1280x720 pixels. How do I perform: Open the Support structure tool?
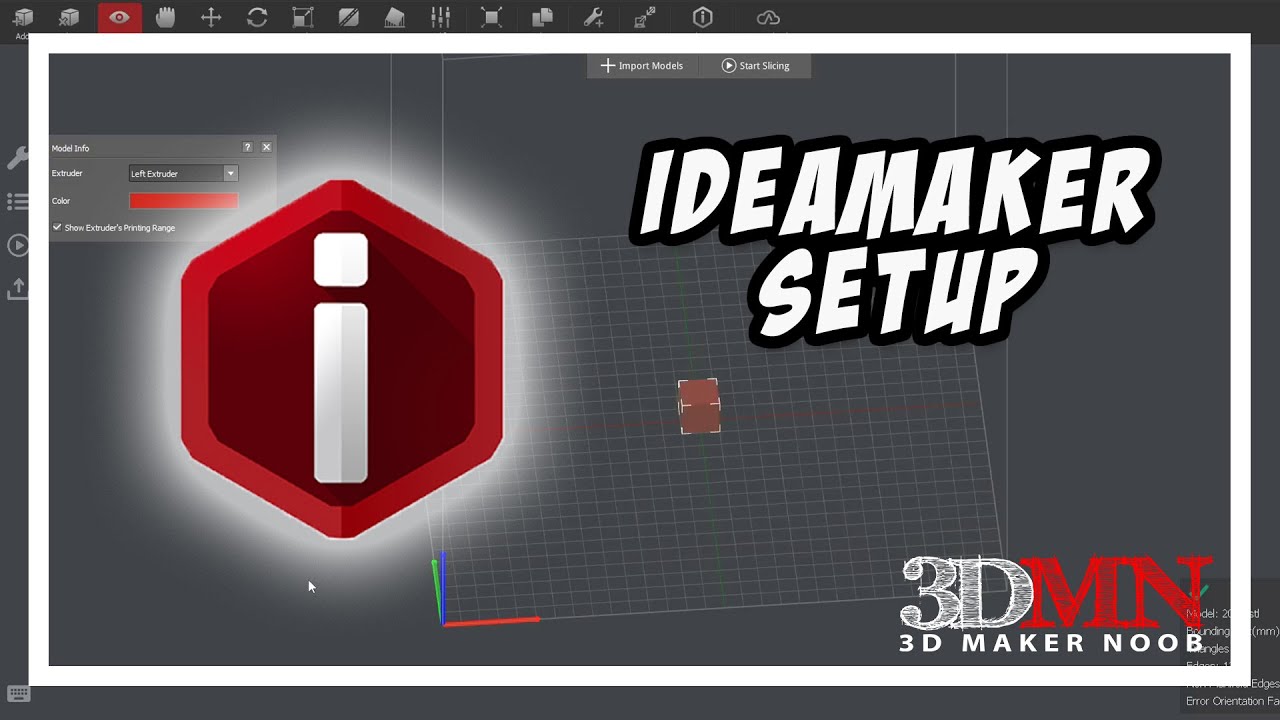pos(394,17)
